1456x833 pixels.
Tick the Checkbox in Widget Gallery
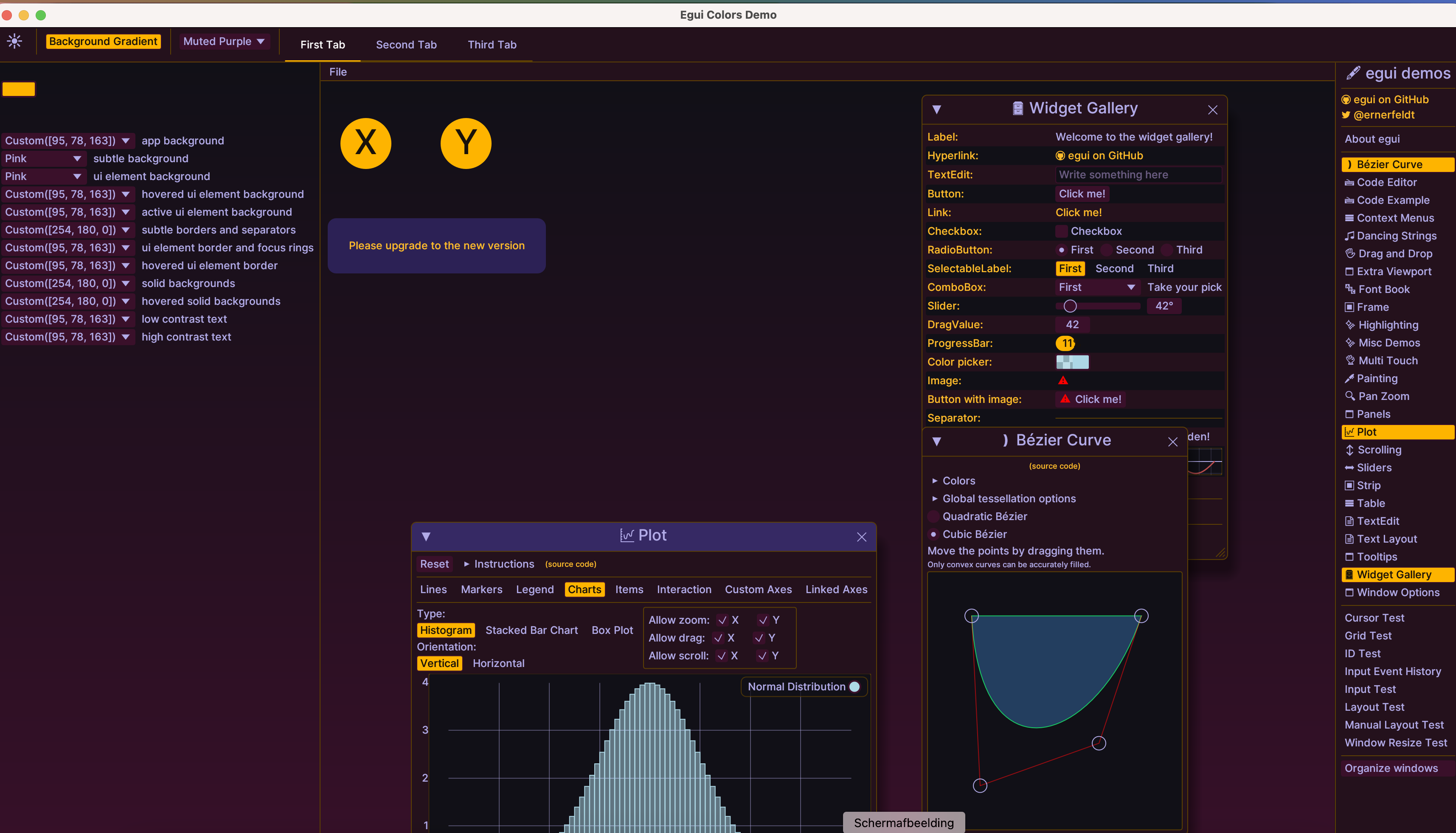click(1062, 231)
